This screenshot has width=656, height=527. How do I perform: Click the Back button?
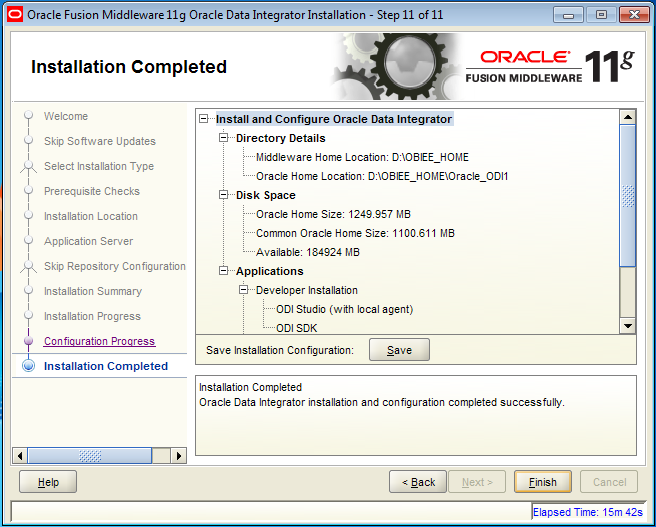418,482
